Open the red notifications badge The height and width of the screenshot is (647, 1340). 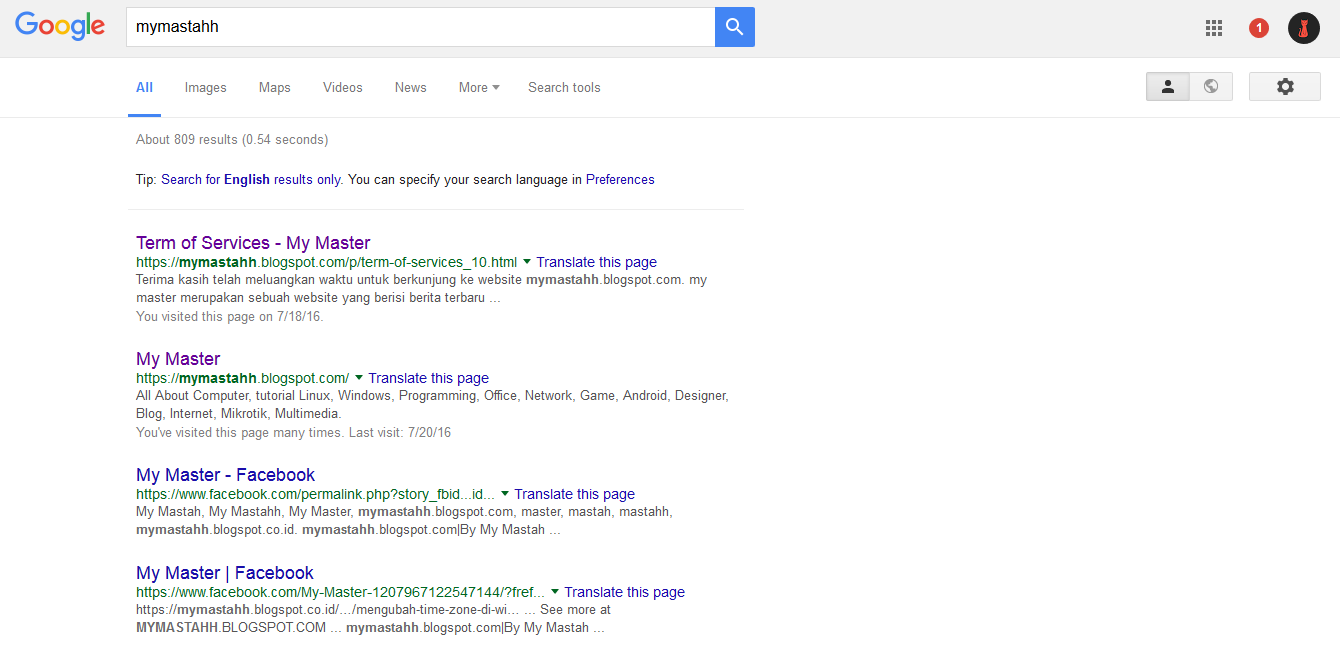pos(1259,28)
